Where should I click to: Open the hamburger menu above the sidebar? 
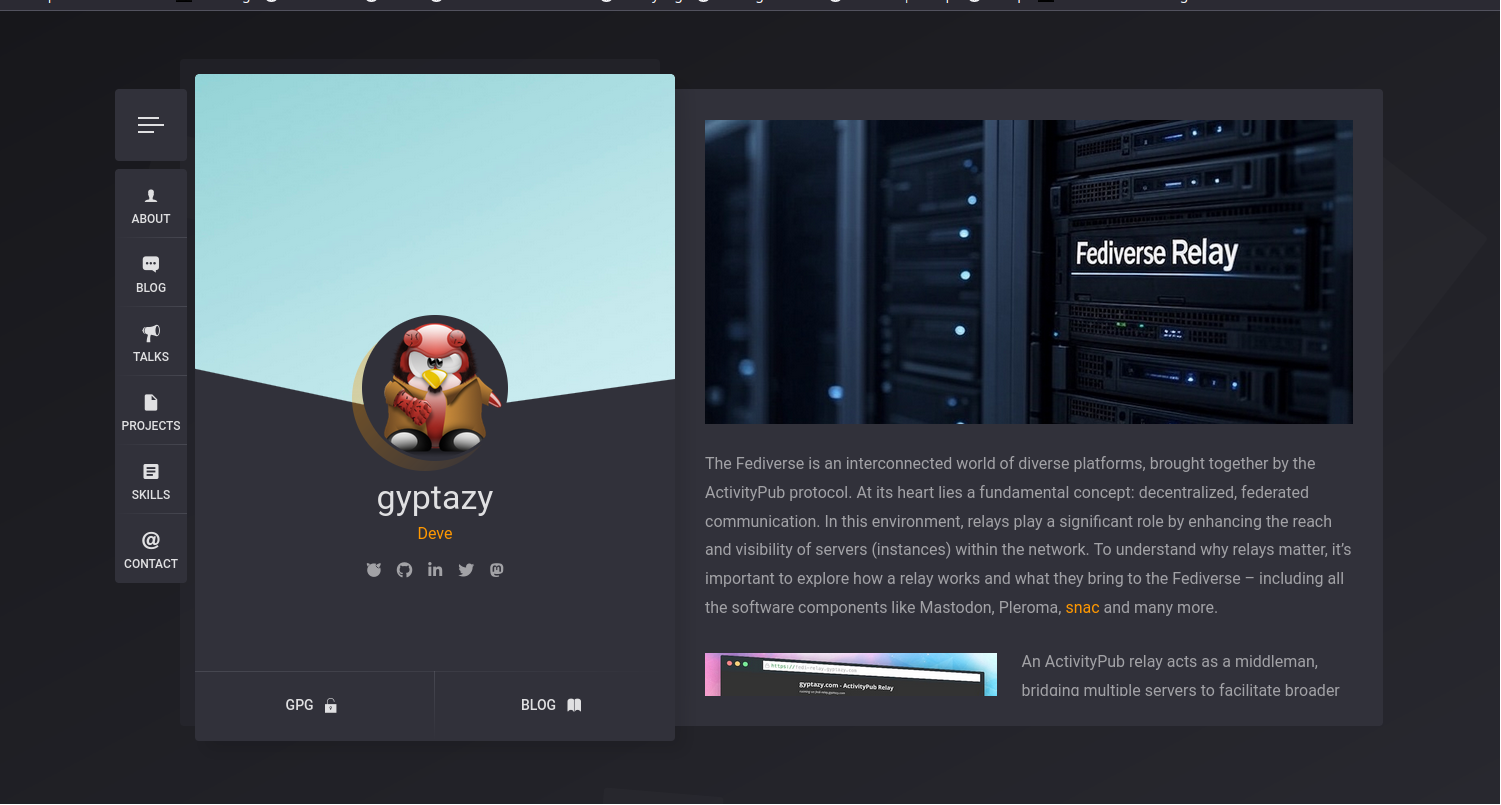point(151,125)
